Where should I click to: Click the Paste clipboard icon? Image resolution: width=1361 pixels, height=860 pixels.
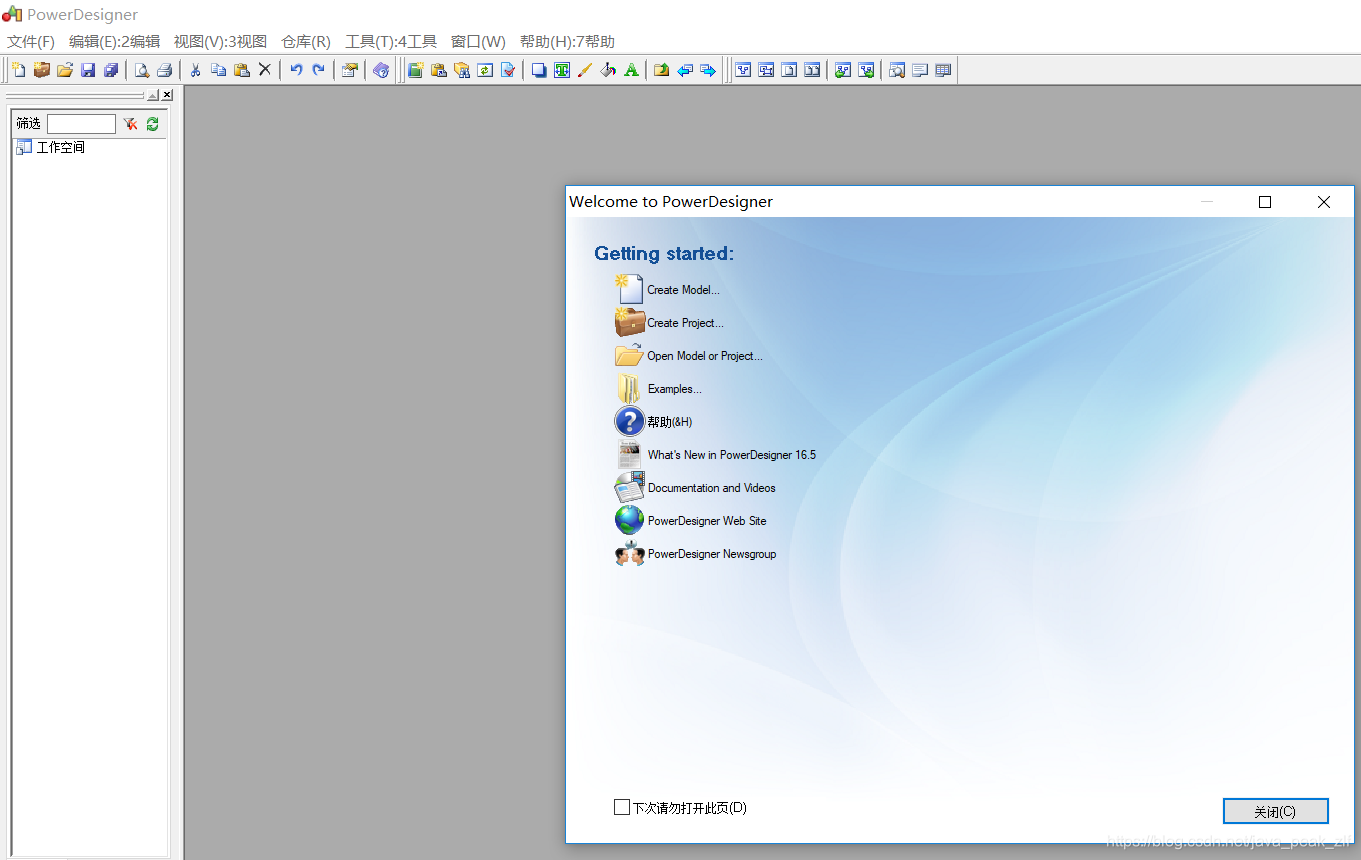click(x=242, y=70)
